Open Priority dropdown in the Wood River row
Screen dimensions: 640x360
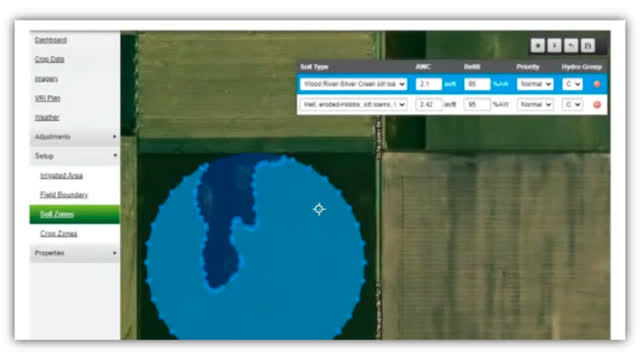[x=535, y=84]
